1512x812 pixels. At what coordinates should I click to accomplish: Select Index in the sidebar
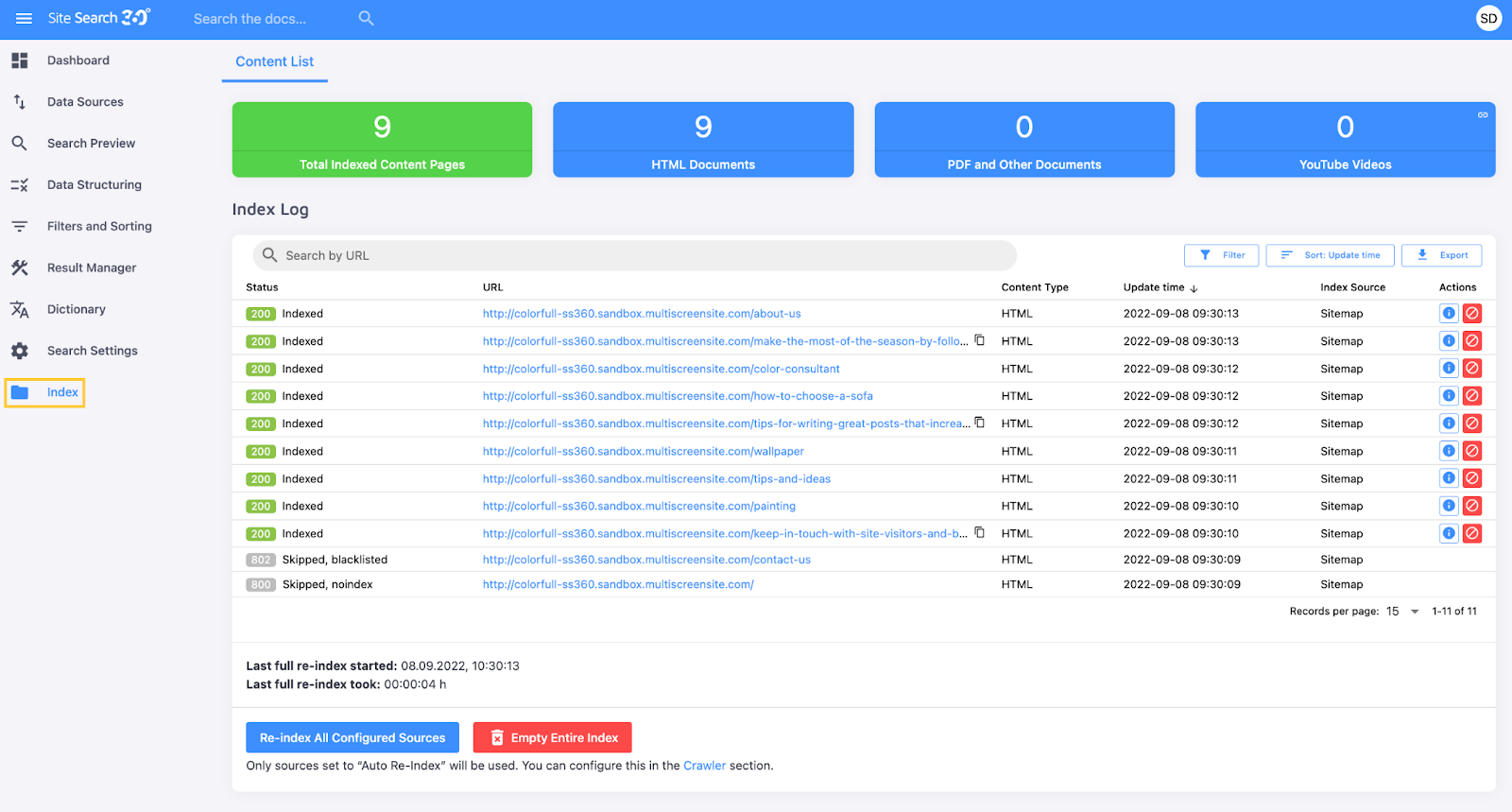pyautogui.click(x=45, y=392)
